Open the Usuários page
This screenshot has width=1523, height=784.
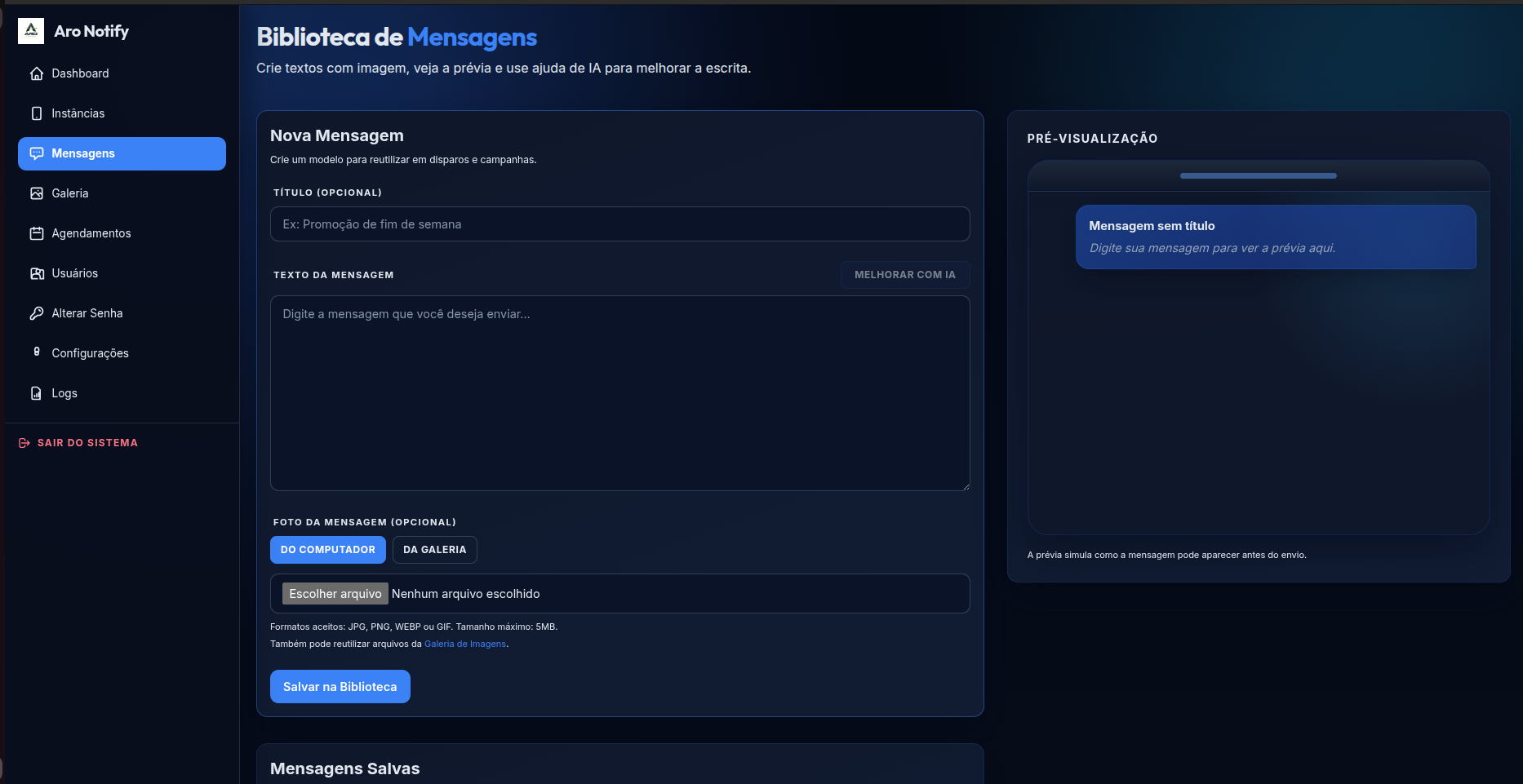click(x=122, y=273)
